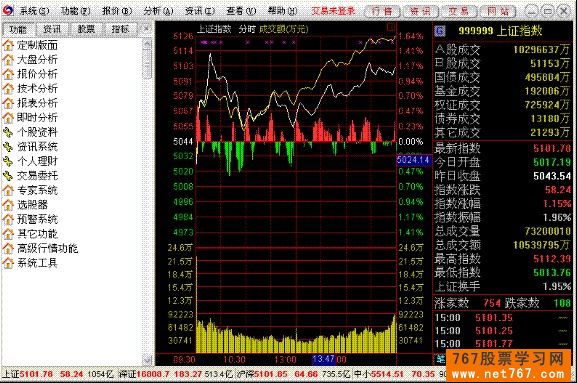Click the house icon beside 选股器
Screen dimensions: 577x383
(8, 205)
